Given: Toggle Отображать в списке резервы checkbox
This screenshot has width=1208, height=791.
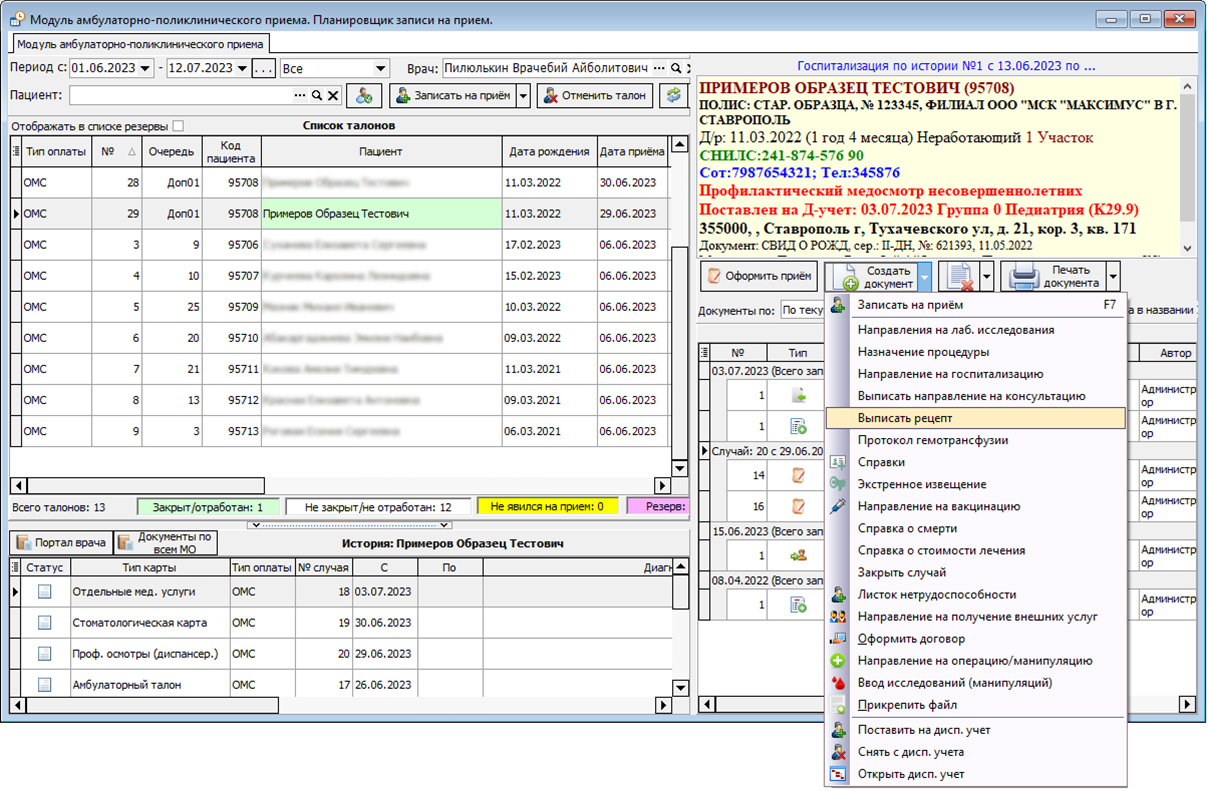Looking at the screenshot, I should pyautogui.click(x=178, y=126).
